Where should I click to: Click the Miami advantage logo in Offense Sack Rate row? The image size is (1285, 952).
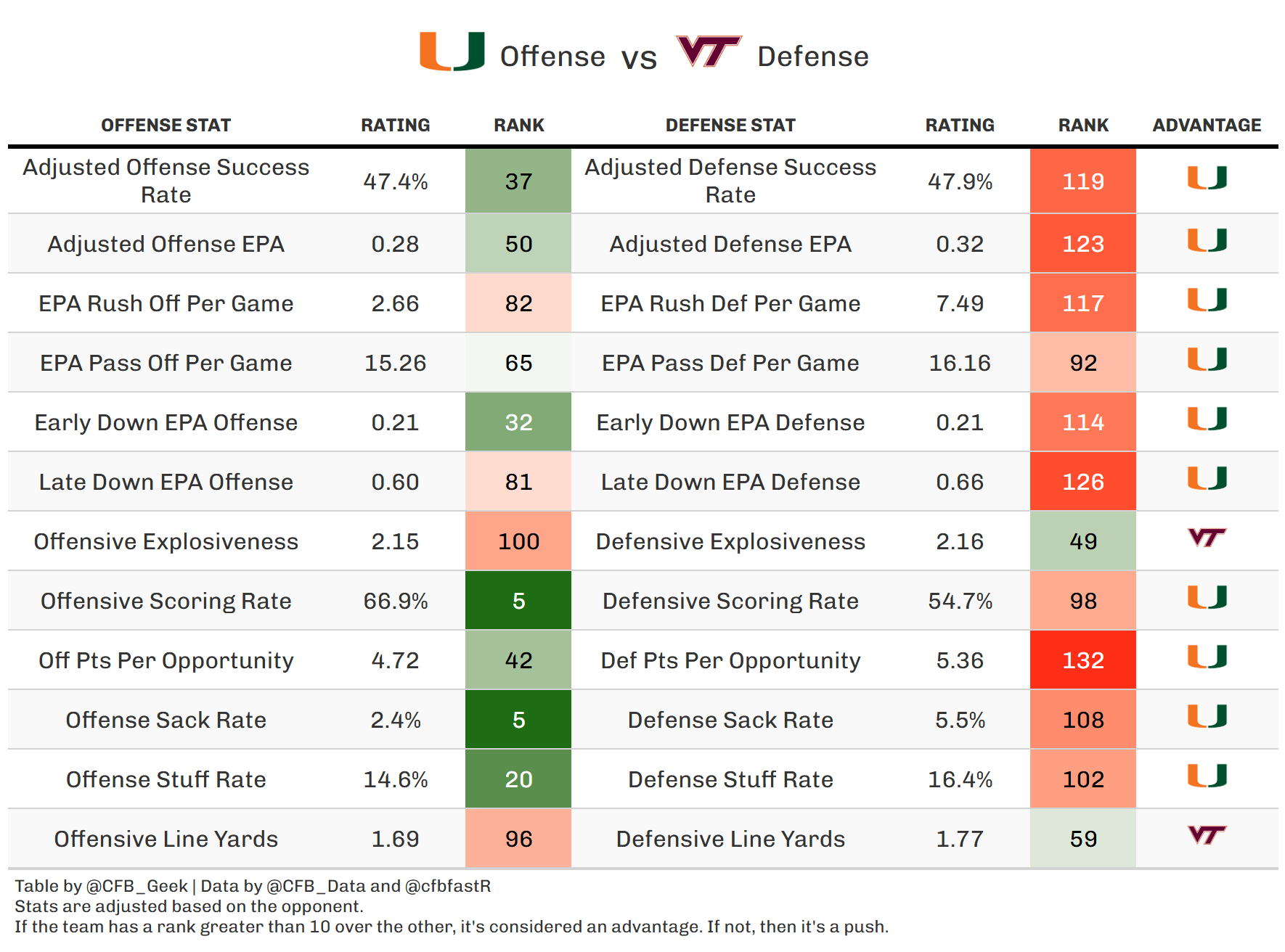pos(1207,716)
